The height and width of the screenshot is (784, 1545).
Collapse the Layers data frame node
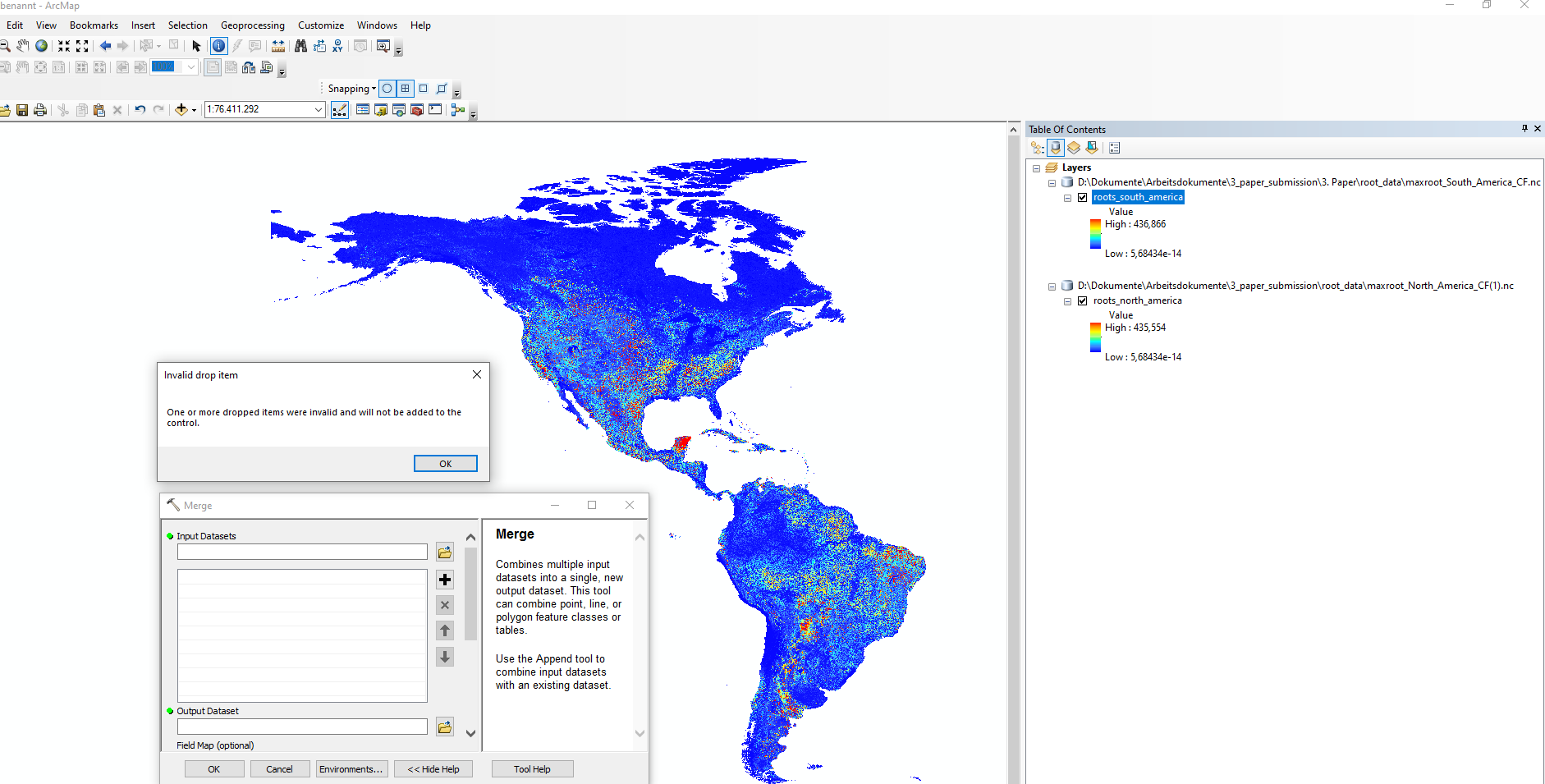pos(1036,168)
